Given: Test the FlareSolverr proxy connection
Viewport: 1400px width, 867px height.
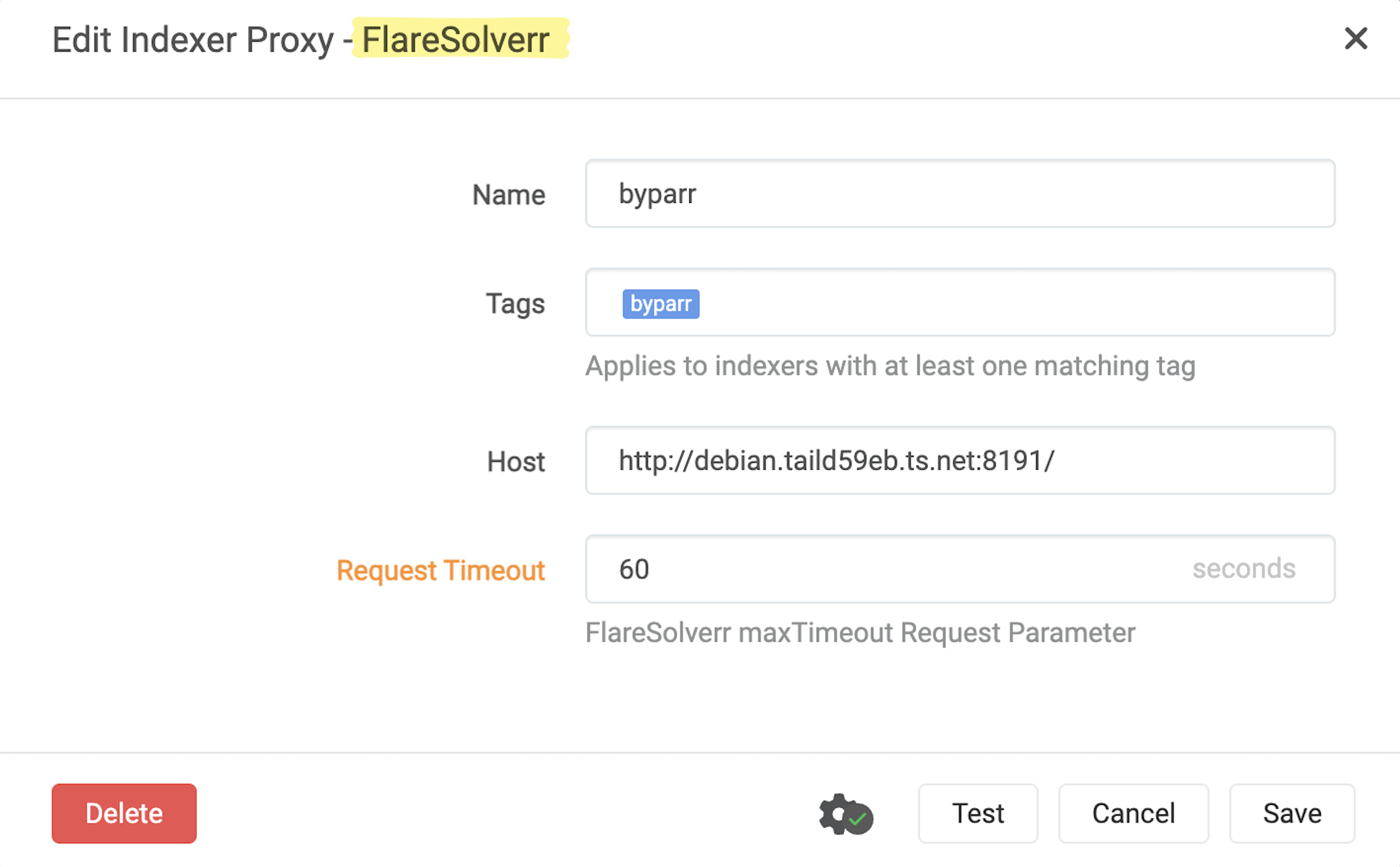Looking at the screenshot, I should coord(977,813).
